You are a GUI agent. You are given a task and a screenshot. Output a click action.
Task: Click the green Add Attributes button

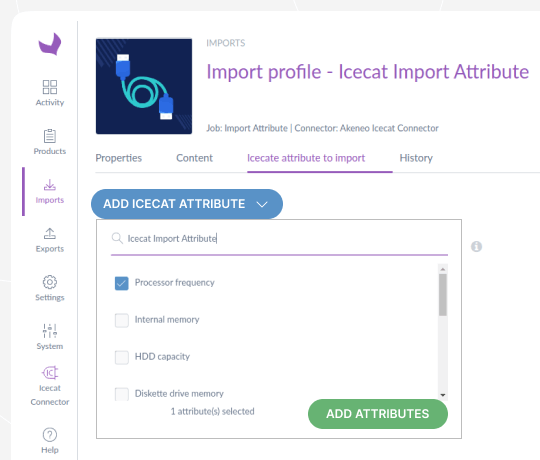(x=378, y=414)
